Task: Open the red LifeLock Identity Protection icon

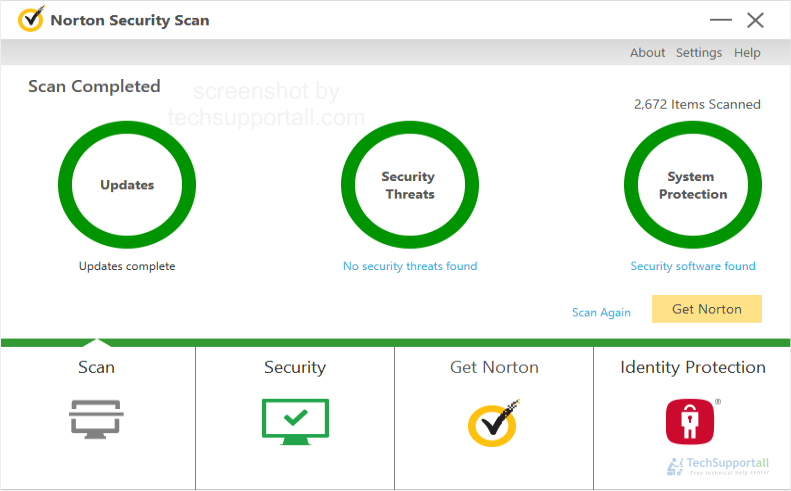Action: pos(691,421)
